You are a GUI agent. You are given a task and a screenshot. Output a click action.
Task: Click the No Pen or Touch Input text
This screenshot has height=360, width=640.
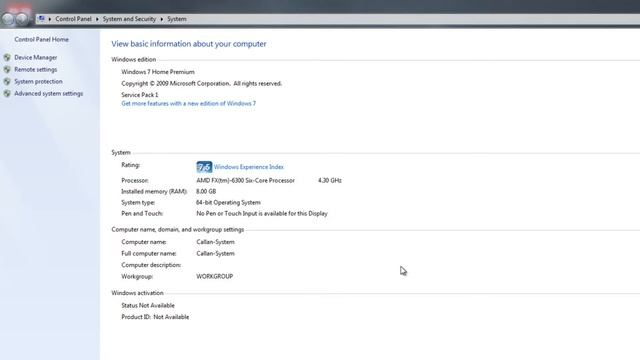(x=262, y=213)
